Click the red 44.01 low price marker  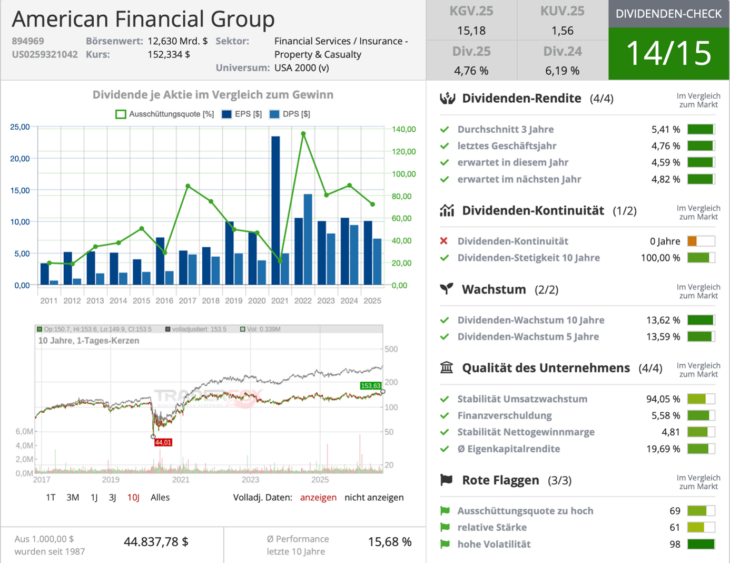[163, 442]
